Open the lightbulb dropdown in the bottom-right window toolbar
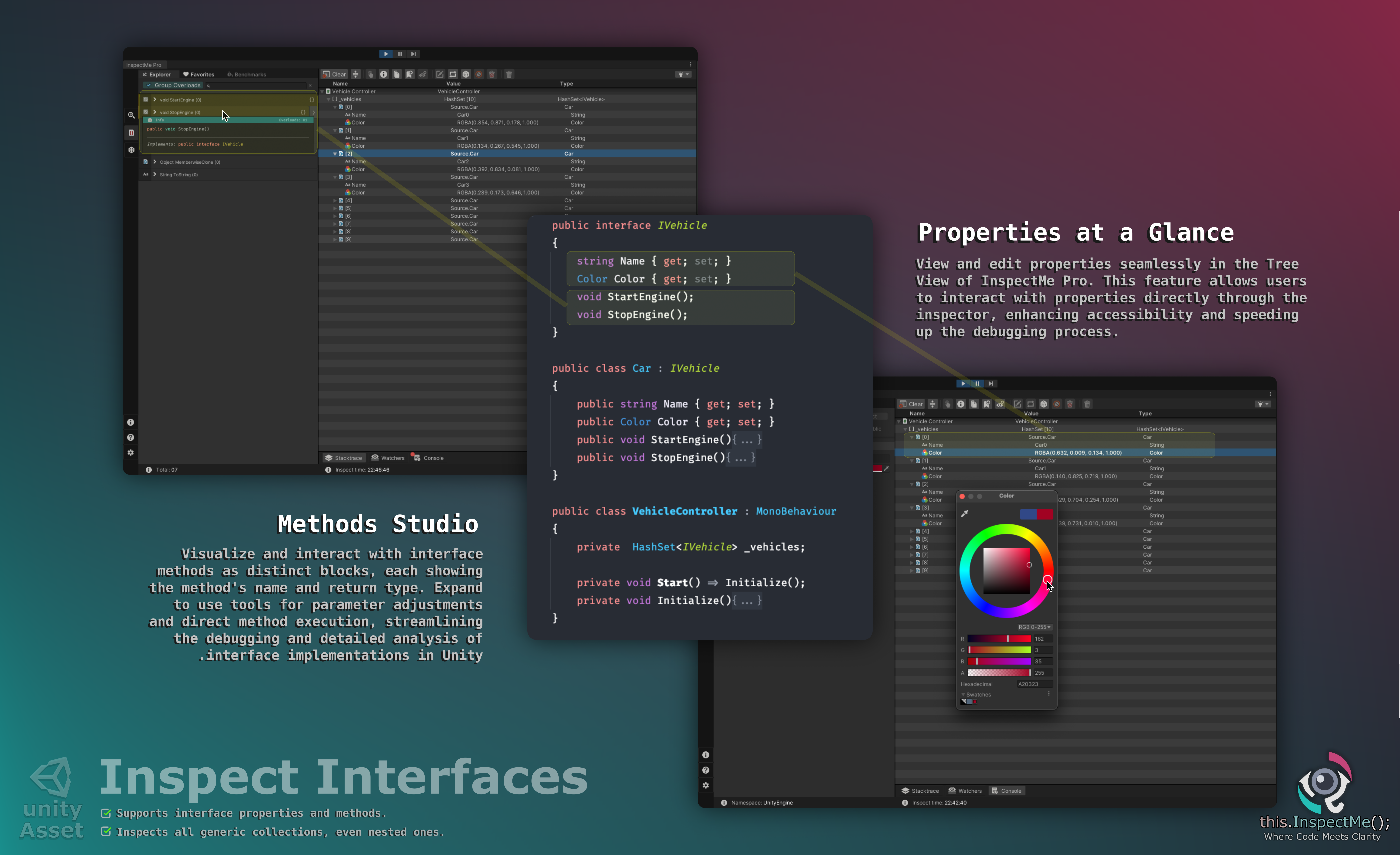 click(1263, 404)
